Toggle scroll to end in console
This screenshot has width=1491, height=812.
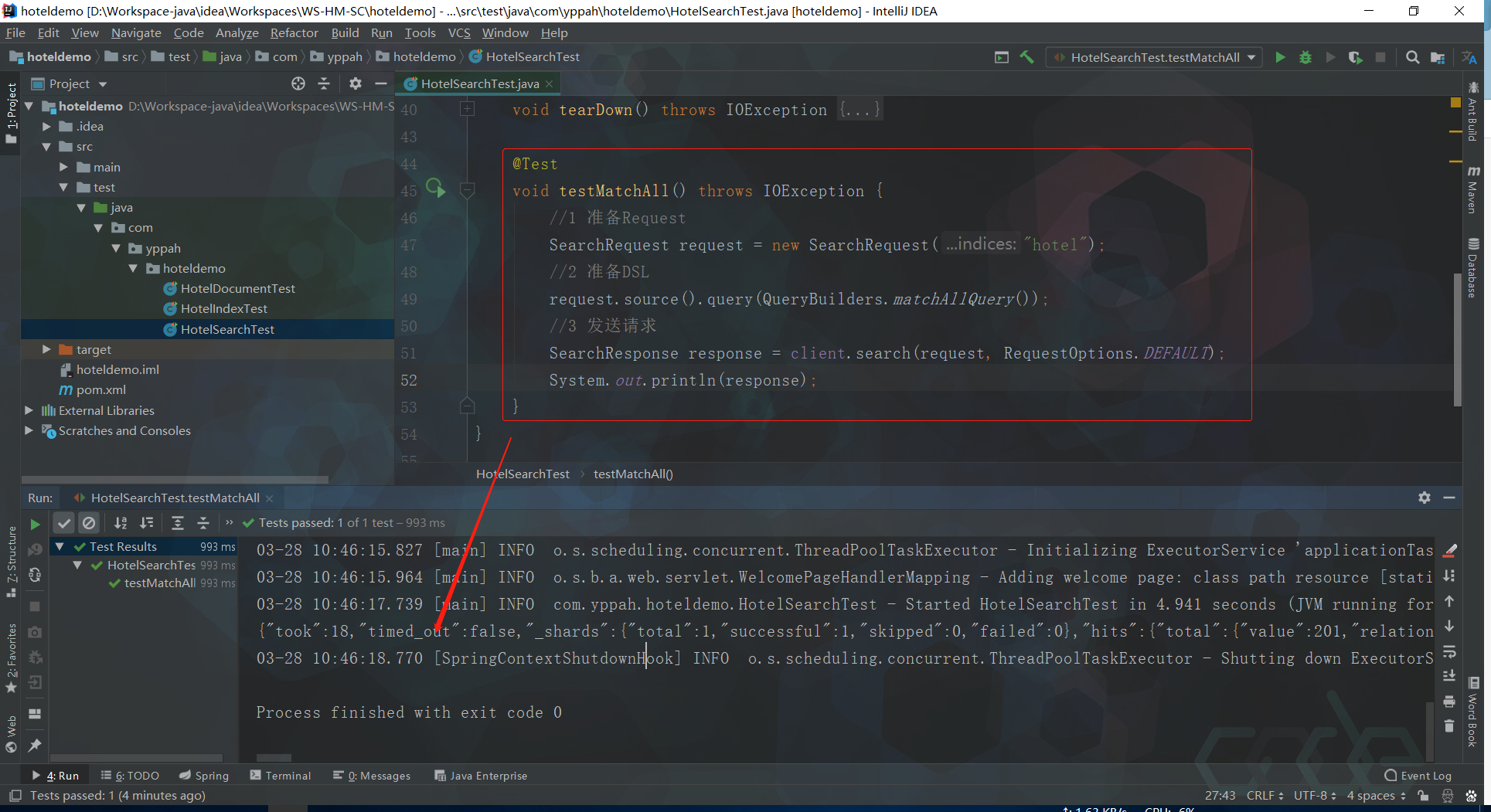pyautogui.click(x=1449, y=676)
